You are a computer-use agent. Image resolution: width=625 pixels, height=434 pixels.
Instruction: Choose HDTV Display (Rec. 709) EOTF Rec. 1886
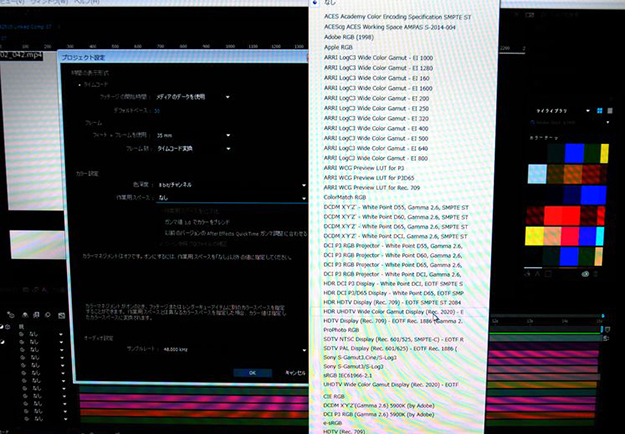(393, 321)
